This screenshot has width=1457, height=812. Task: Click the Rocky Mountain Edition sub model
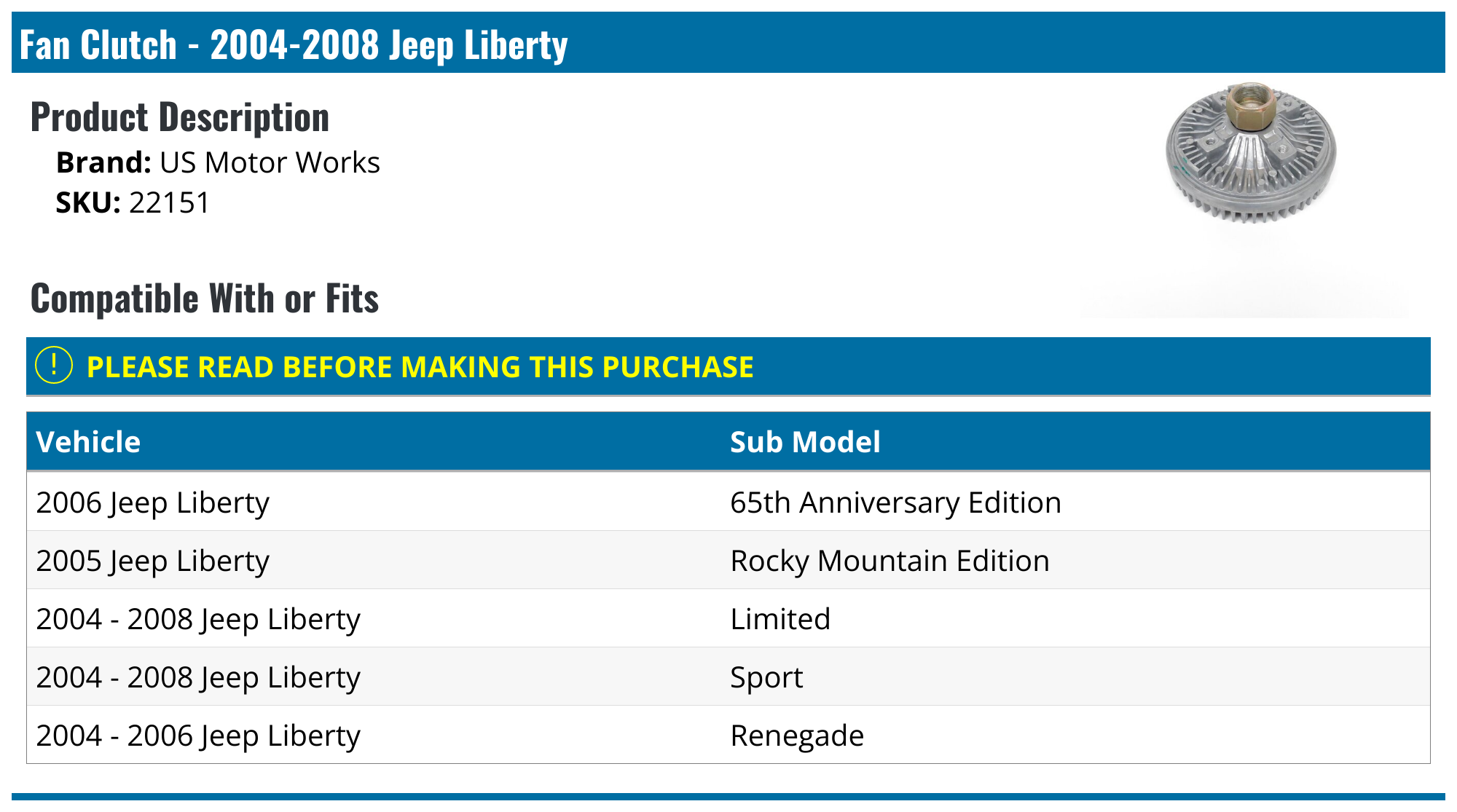click(x=889, y=561)
